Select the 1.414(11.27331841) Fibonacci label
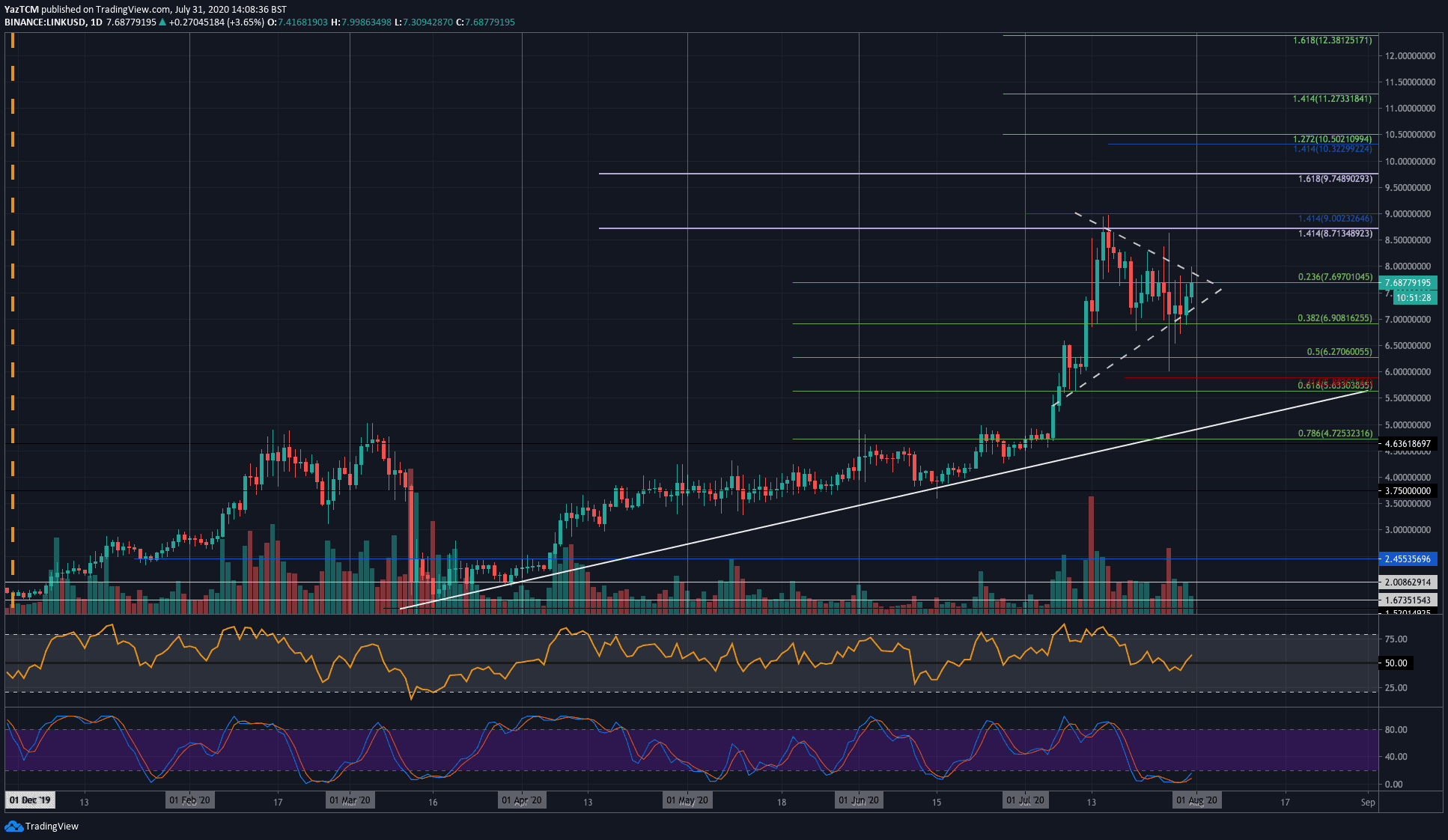Viewport: 1448px width, 840px height. coord(1332,99)
